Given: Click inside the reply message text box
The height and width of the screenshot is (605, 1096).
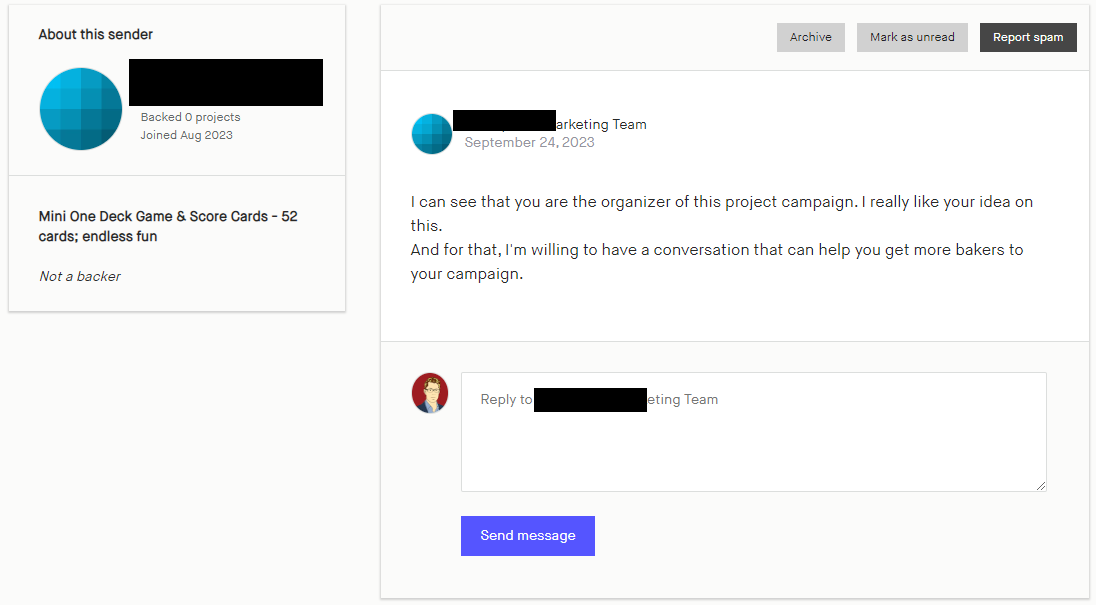Looking at the screenshot, I should 753,431.
